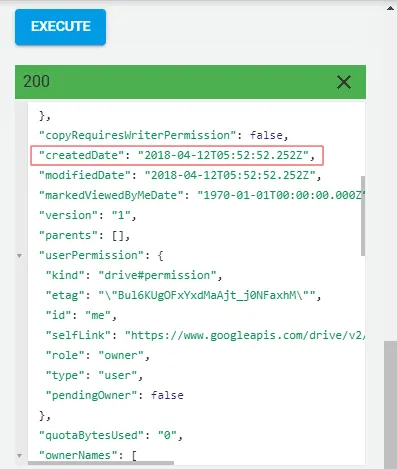Click the "etag" key
Viewport: 397px width, 469px height.
65,295
